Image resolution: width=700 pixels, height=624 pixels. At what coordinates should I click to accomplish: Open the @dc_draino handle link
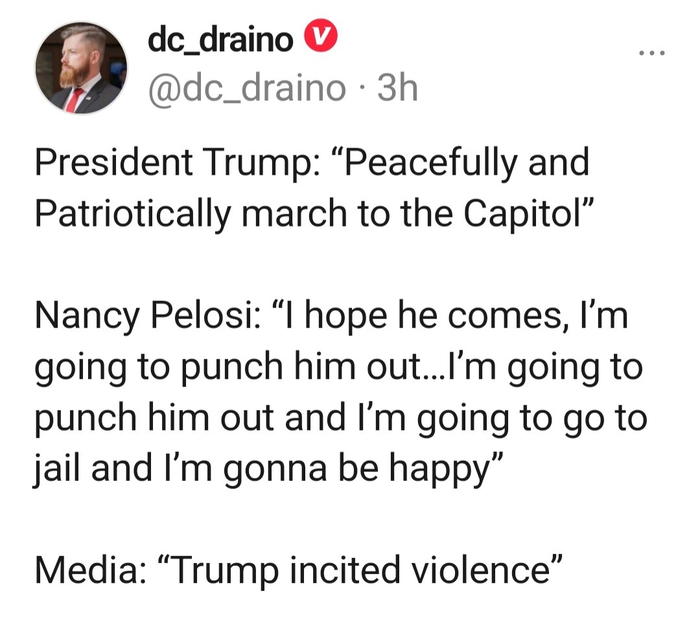pyautogui.click(x=247, y=89)
